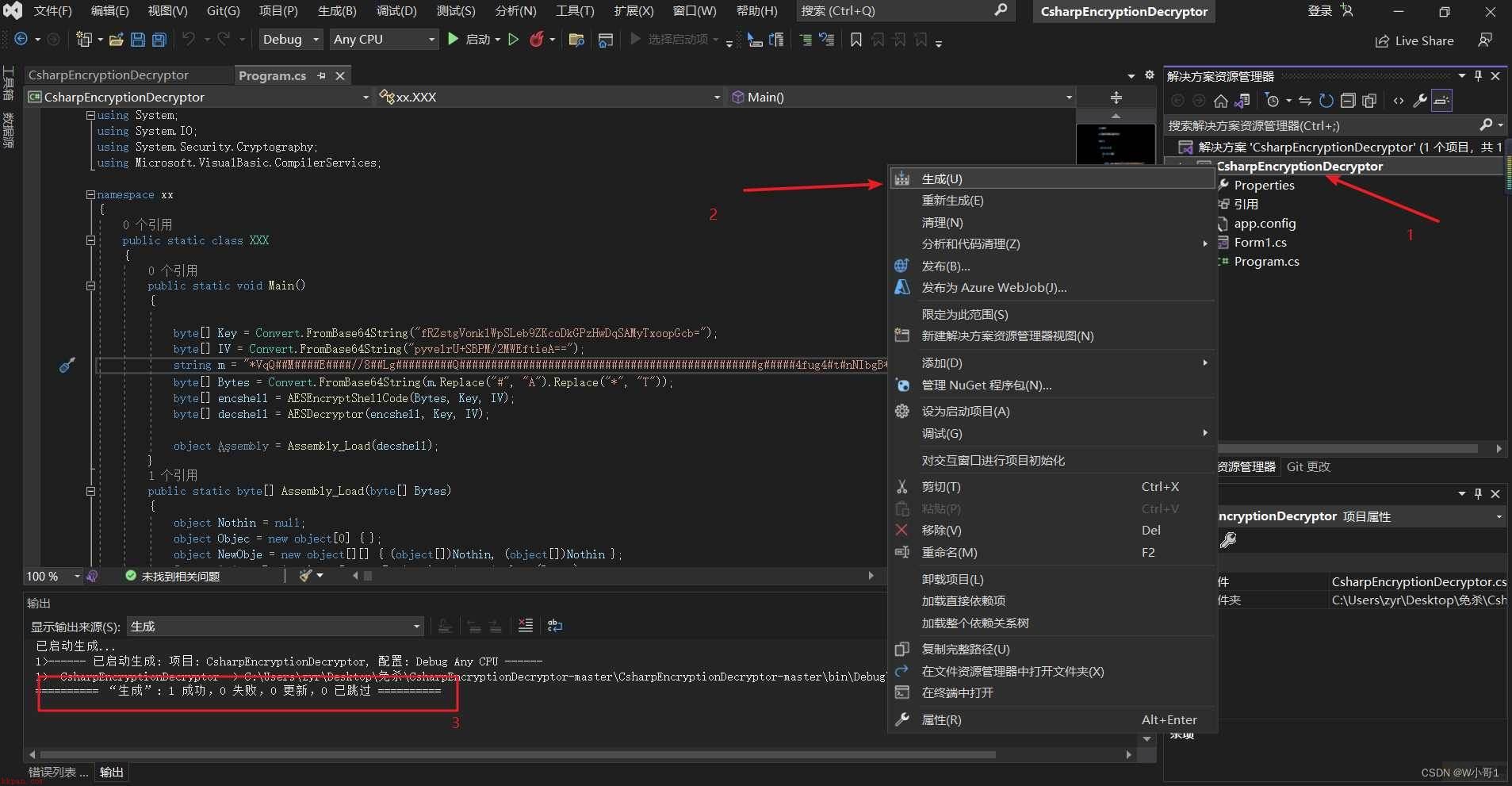This screenshot has height=786, width=1512.
Task: Toggle the pin on the Program.cs tab
Action: [321, 75]
